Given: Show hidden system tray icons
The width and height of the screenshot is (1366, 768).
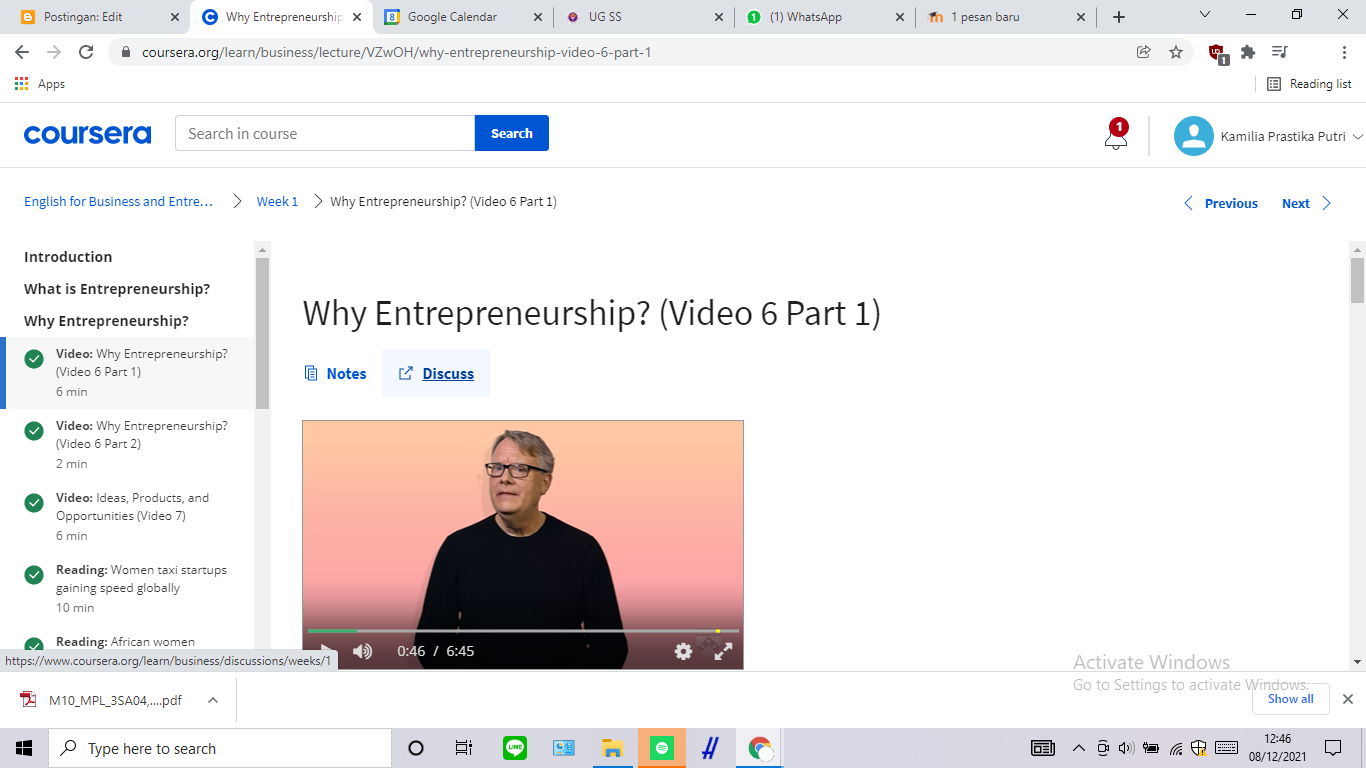Looking at the screenshot, I should coord(1078,748).
